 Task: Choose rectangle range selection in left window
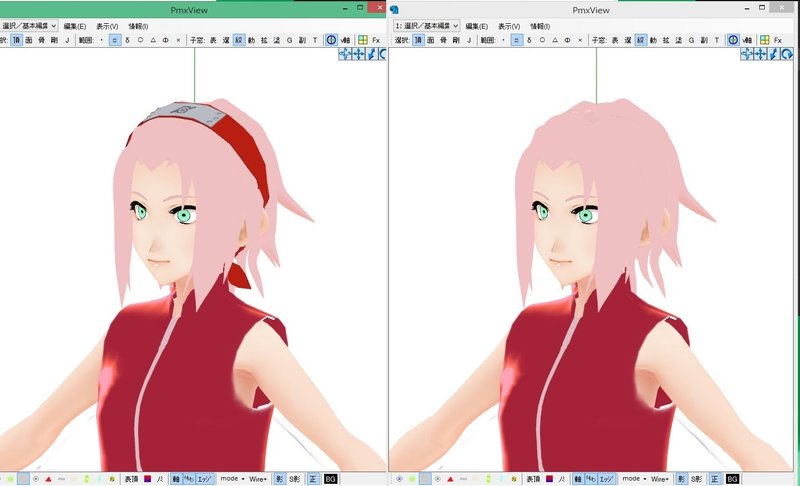115,40
